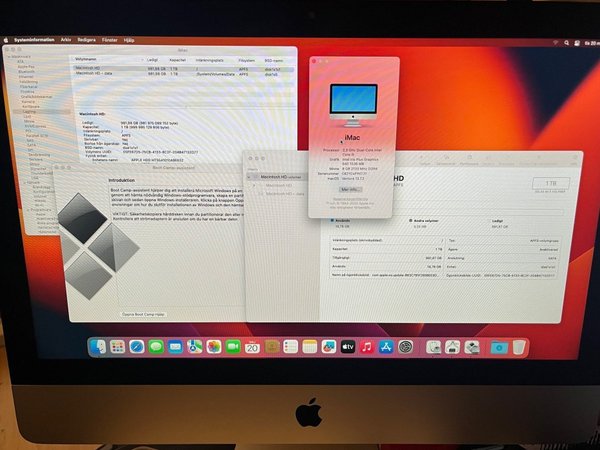Open Apple TV from the Dock
The width and height of the screenshot is (600, 450).
pyautogui.click(x=348, y=347)
